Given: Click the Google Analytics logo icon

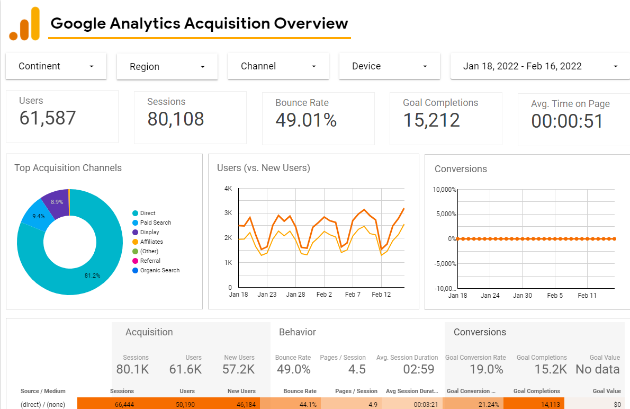Looking at the screenshot, I should [x=25, y=24].
